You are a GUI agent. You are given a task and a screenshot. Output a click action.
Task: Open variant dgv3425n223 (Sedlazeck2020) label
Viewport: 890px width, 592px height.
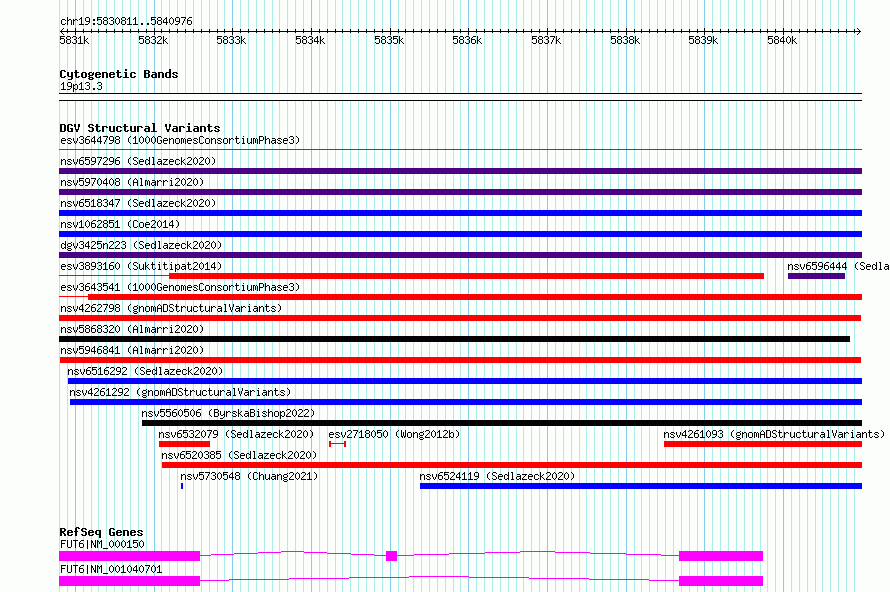(141, 245)
